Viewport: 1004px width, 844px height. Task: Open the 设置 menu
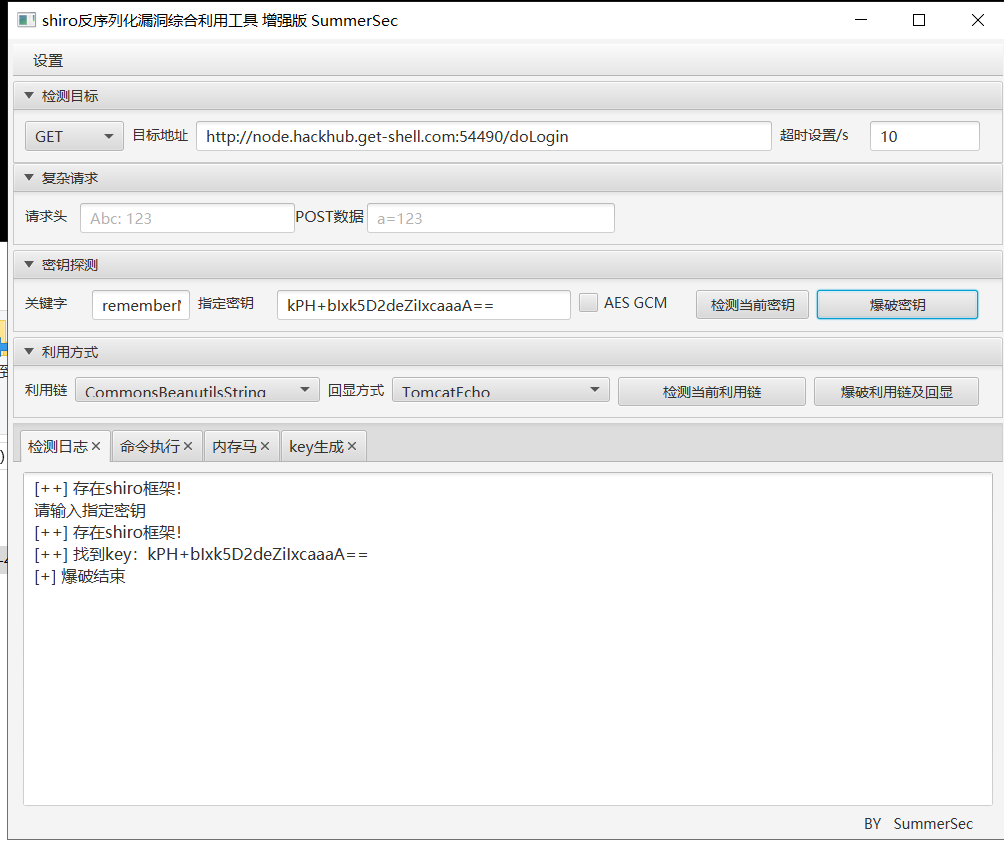pos(48,60)
